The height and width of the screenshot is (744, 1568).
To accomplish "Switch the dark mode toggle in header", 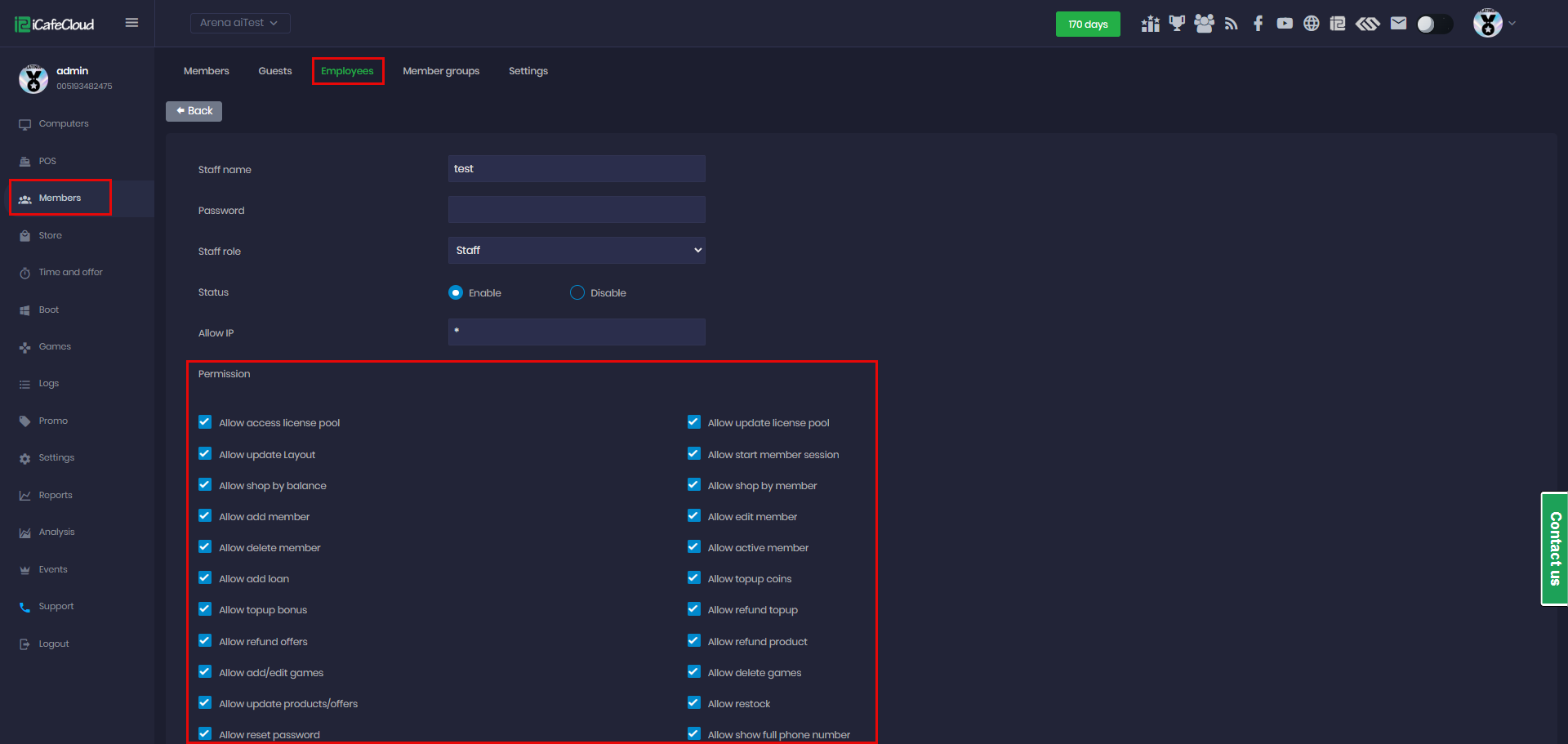I will 1434,25.
